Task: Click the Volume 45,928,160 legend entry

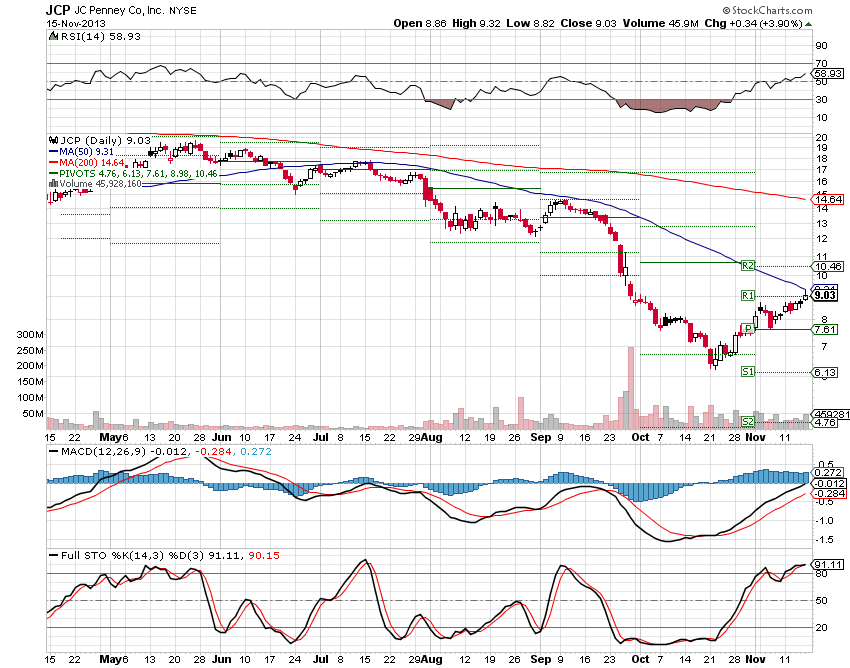Action: 95,184
